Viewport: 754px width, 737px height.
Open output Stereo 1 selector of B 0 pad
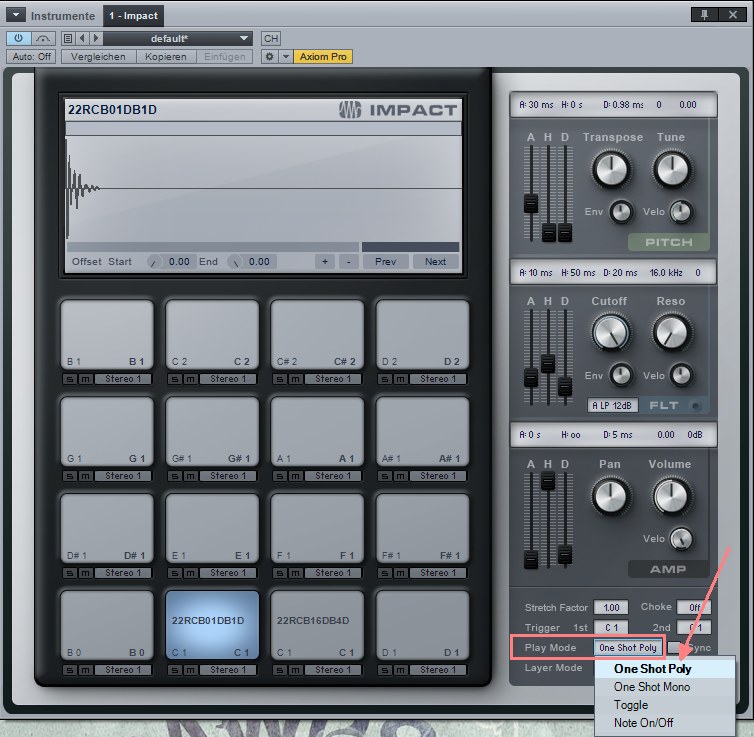point(123,670)
